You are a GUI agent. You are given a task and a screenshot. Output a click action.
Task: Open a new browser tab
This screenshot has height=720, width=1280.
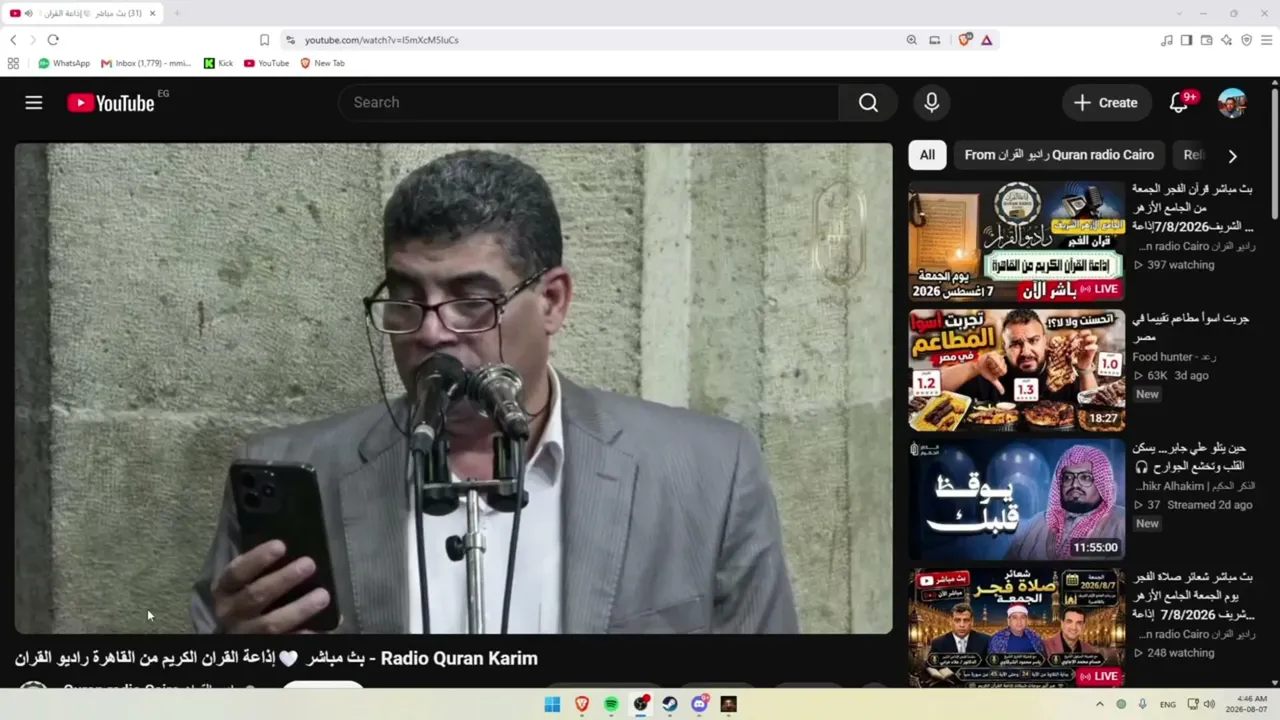tap(177, 13)
